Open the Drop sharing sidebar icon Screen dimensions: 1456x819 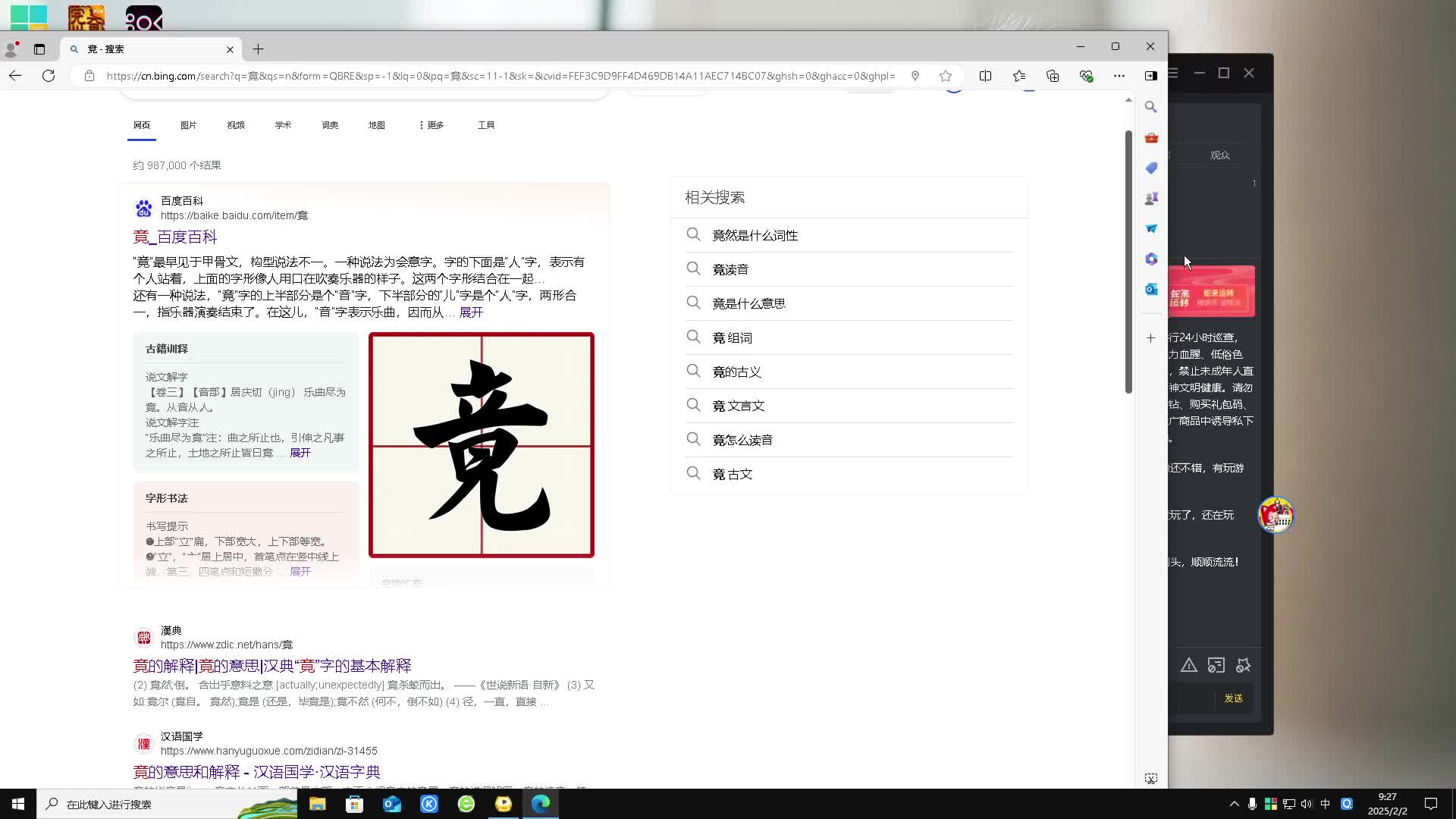point(1151,228)
